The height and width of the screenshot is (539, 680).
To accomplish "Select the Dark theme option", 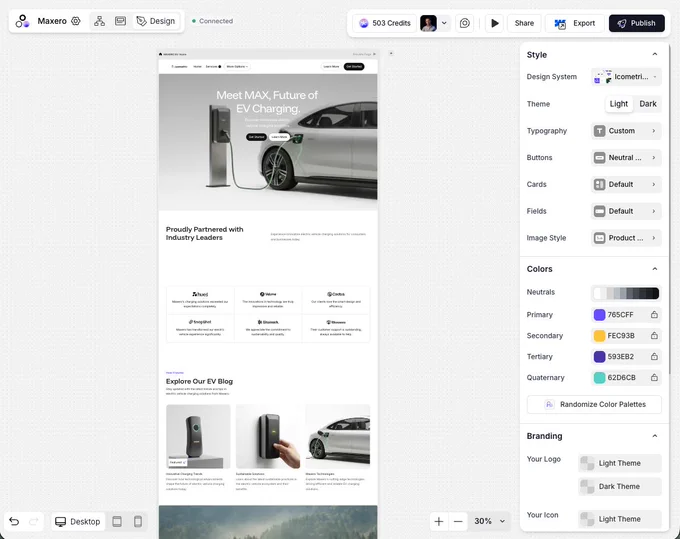I will [647, 104].
